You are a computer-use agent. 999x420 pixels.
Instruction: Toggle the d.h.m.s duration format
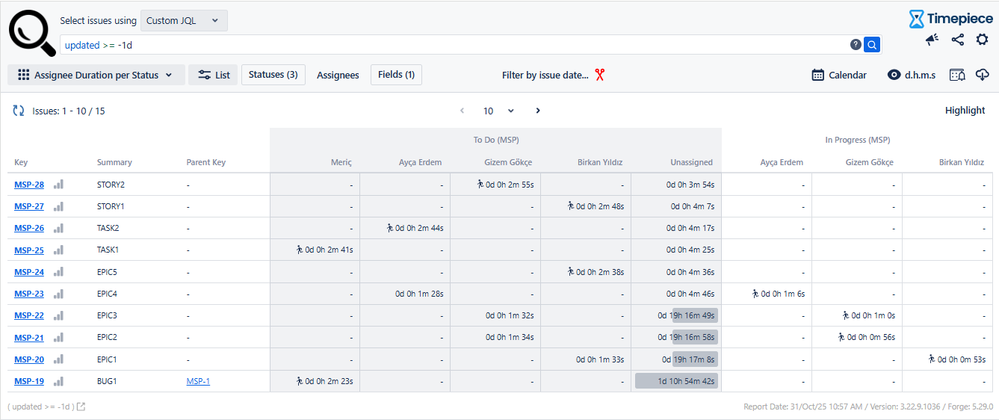click(x=912, y=75)
